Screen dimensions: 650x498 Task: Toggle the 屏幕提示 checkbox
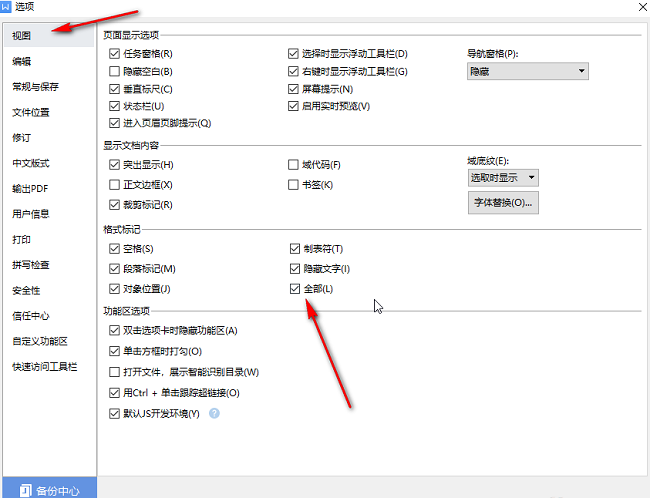(x=295, y=89)
